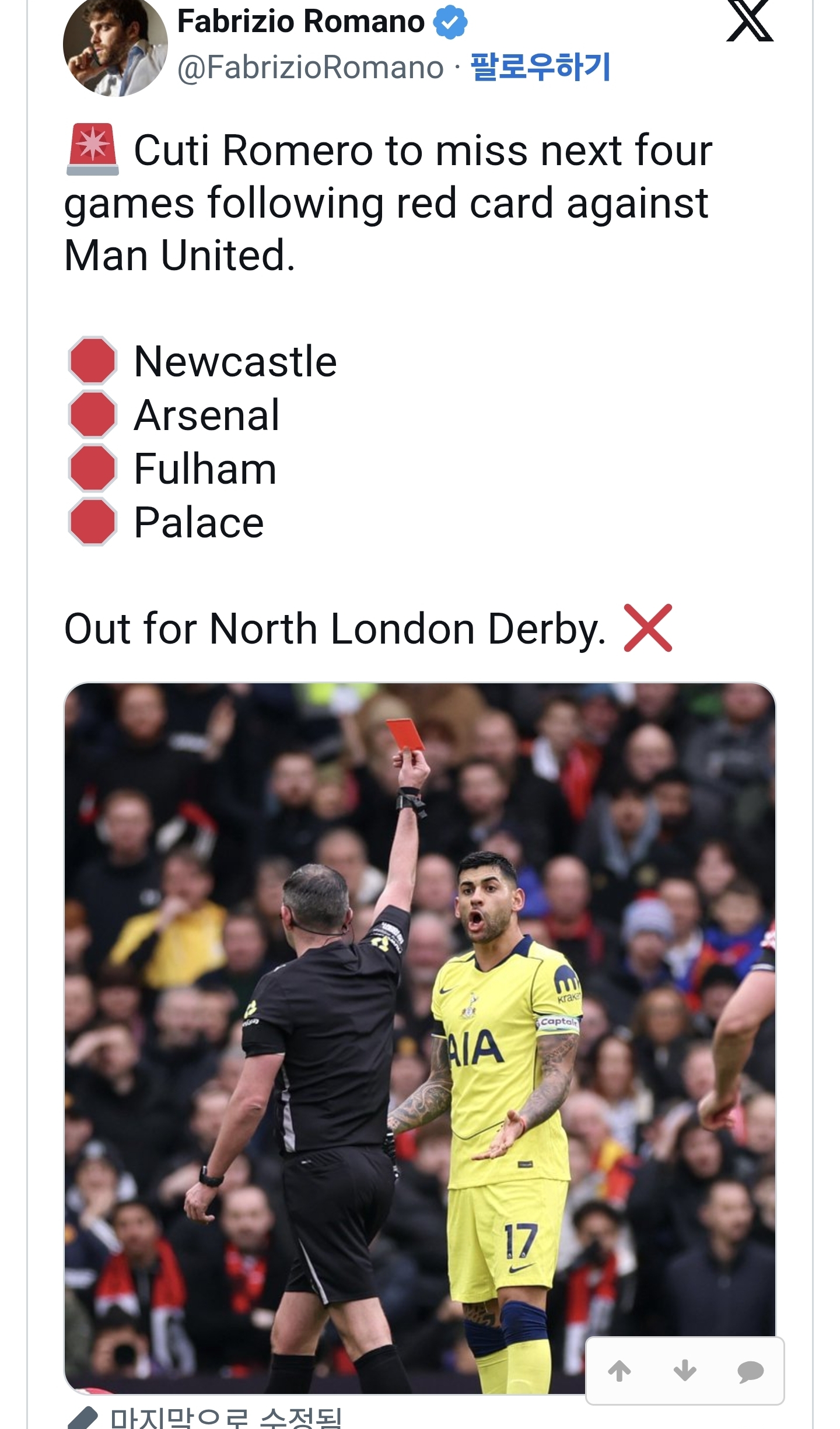Click the red octagon beside Palace
The image size is (840, 1429).
point(92,522)
